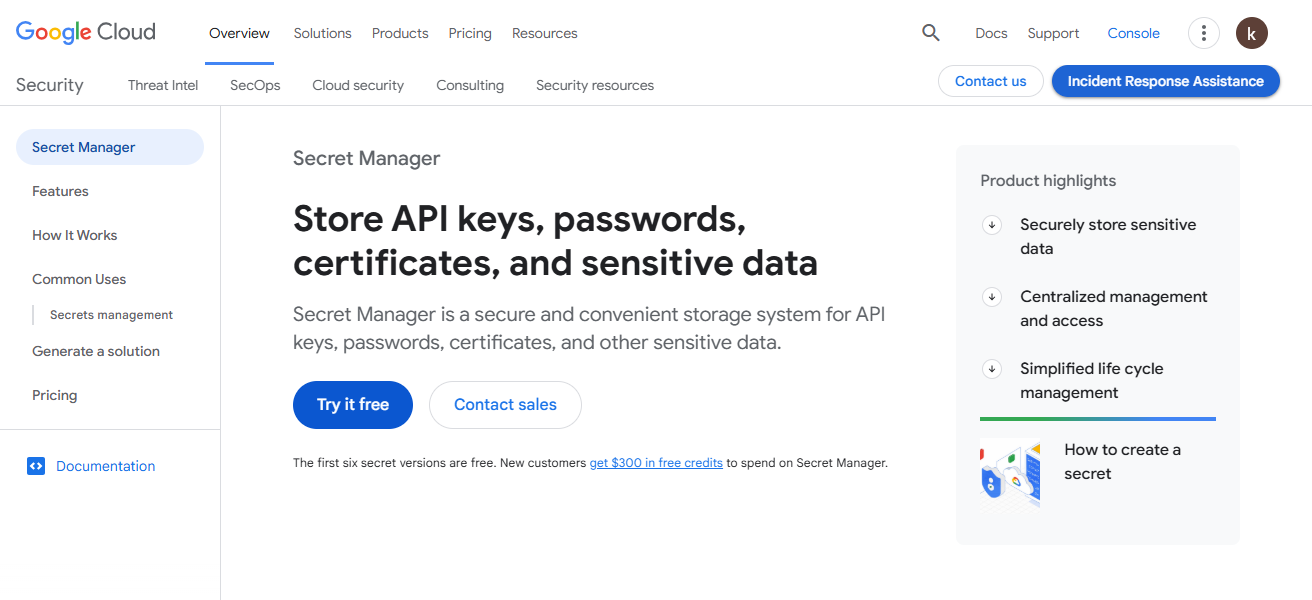The image size is (1312, 600).
Task: Open Secrets management under Common Uses
Action: coord(111,314)
